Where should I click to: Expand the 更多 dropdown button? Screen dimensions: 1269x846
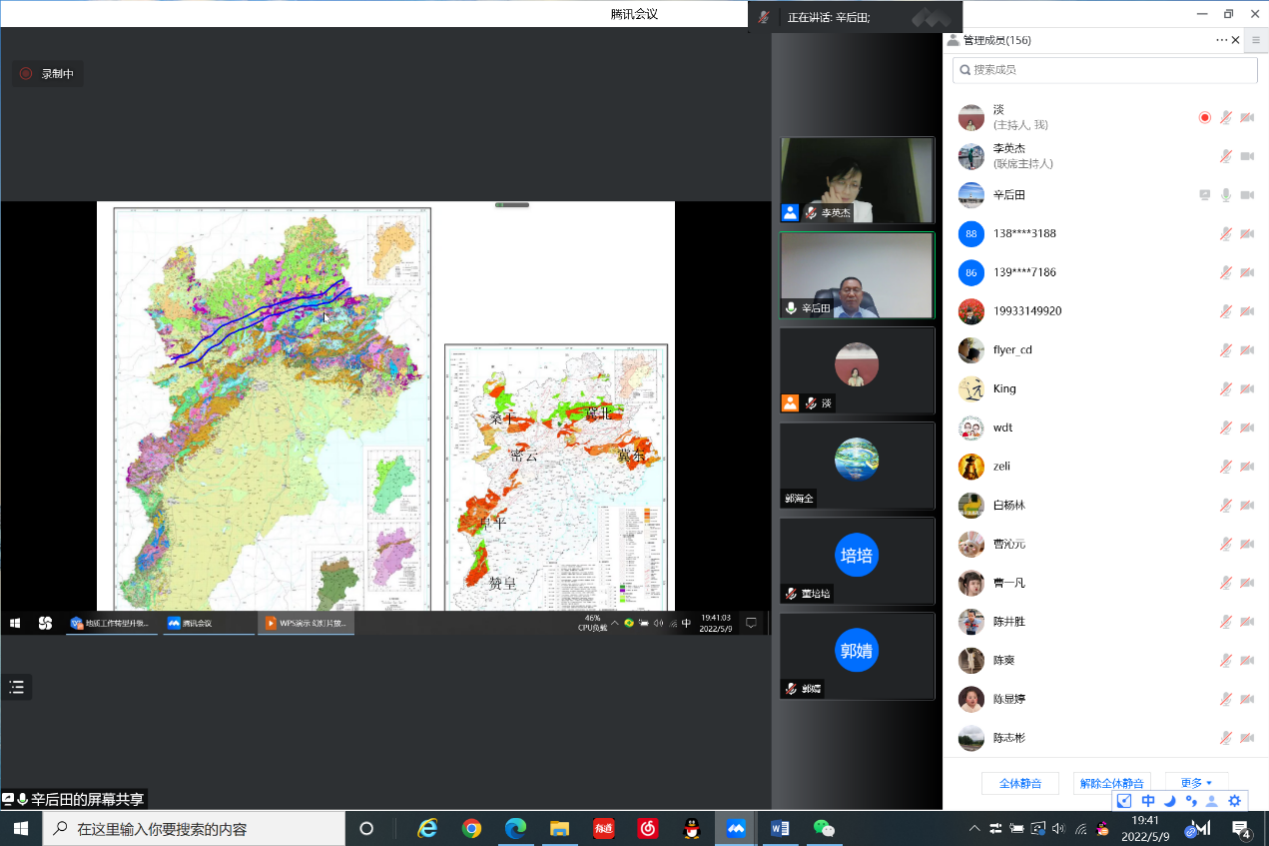click(x=1196, y=783)
